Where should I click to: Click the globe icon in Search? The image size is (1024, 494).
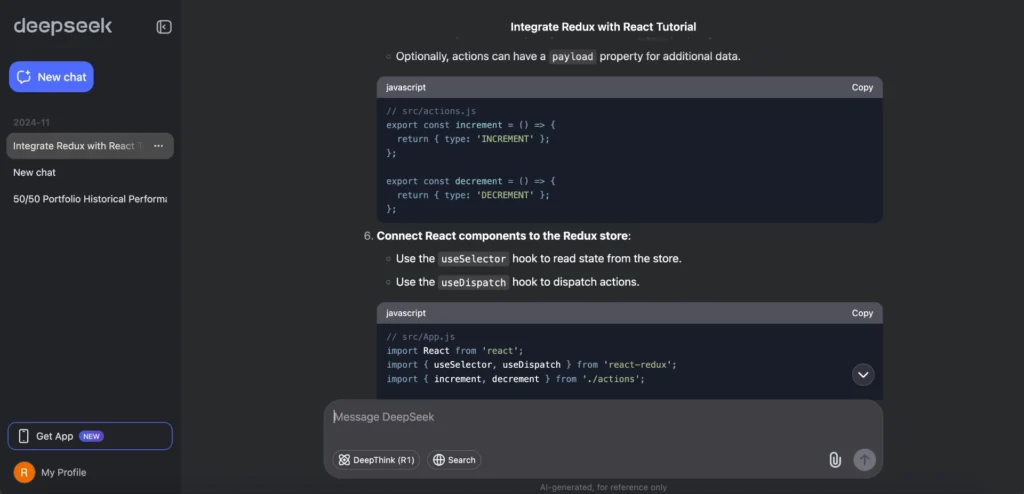(439, 460)
